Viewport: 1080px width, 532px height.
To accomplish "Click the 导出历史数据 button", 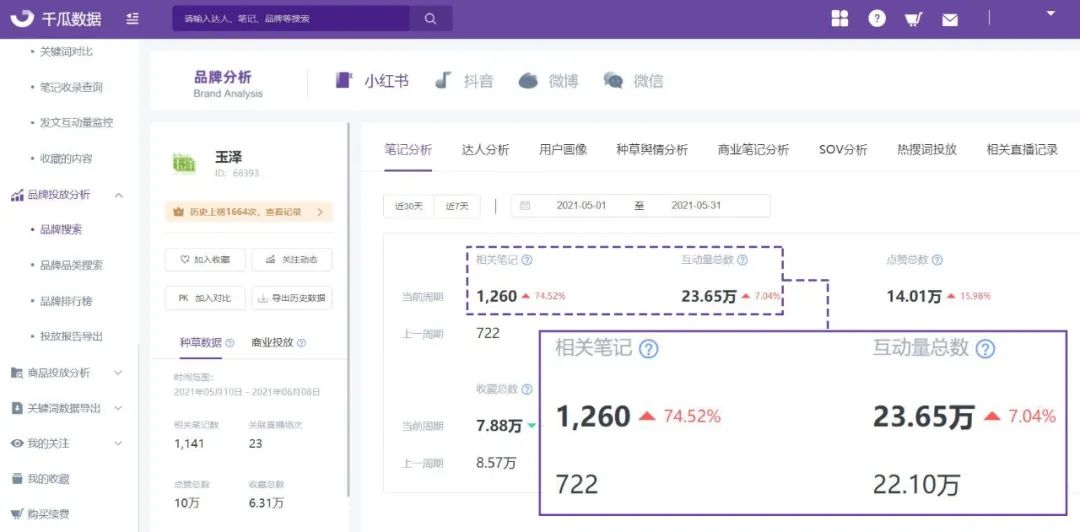I will [292, 298].
